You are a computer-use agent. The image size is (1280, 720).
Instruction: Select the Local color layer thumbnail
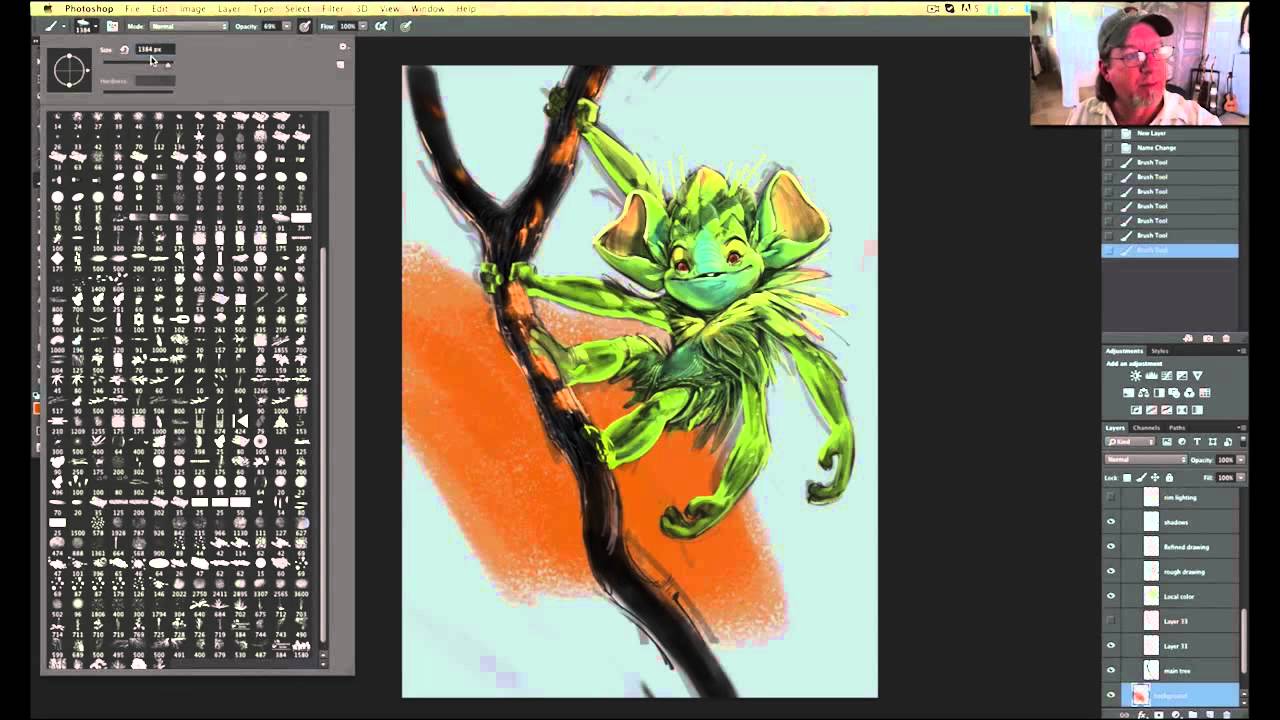[1151, 596]
